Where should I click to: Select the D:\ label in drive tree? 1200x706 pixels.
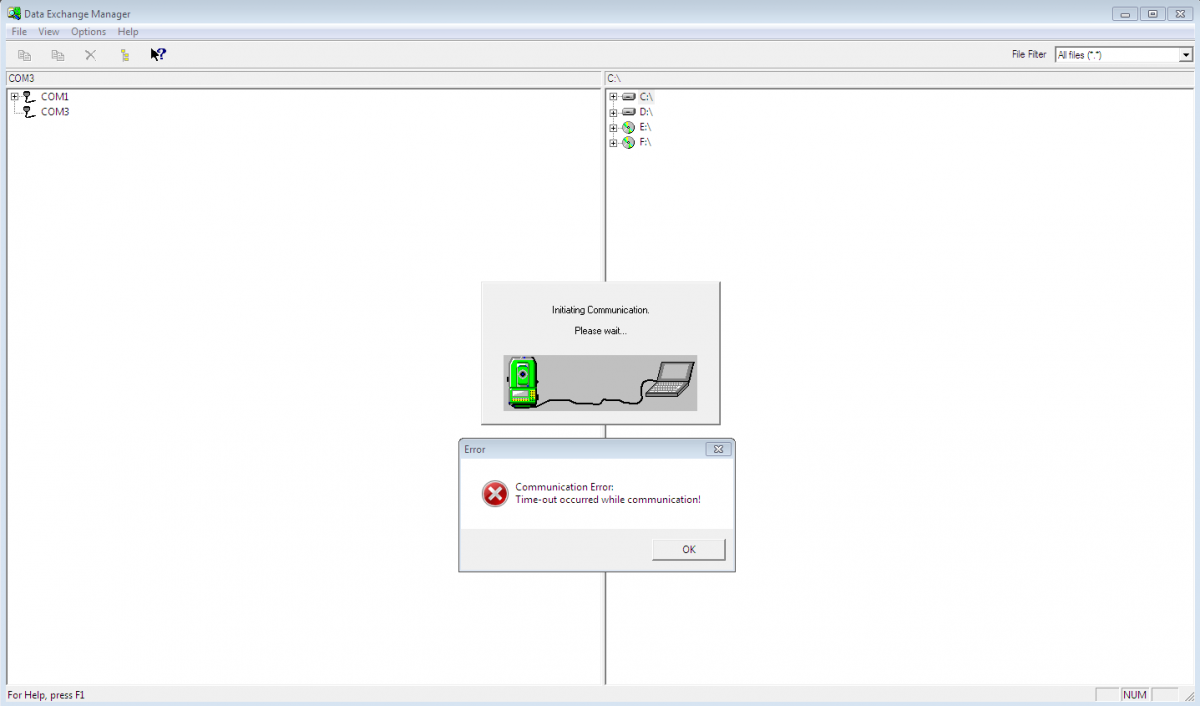pyautogui.click(x=646, y=112)
